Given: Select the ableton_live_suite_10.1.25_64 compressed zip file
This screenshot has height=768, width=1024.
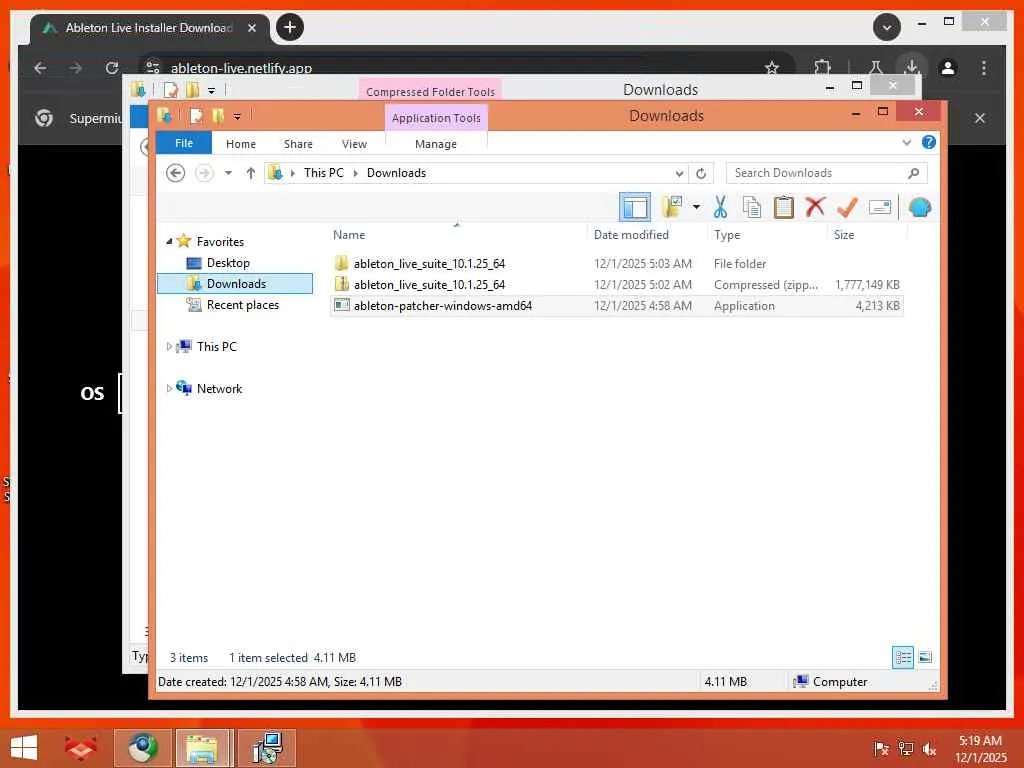Looking at the screenshot, I should click(616, 285).
